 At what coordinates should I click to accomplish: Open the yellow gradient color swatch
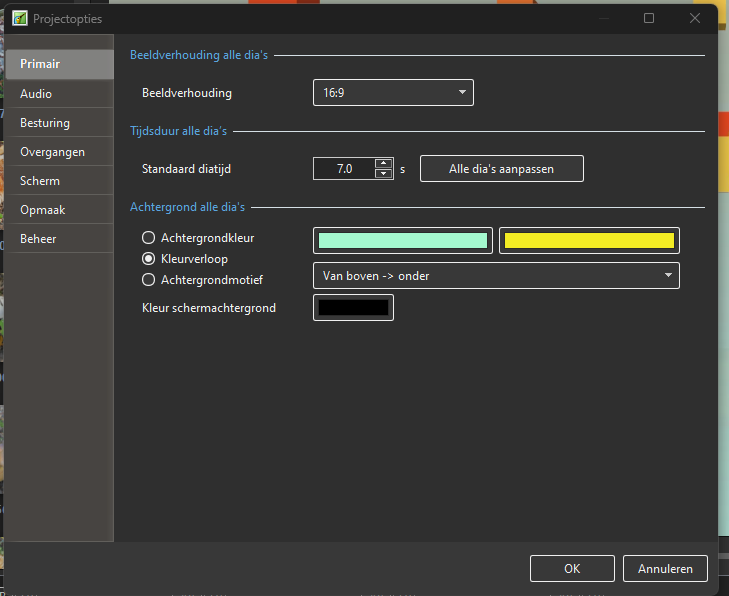coord(589,240)
